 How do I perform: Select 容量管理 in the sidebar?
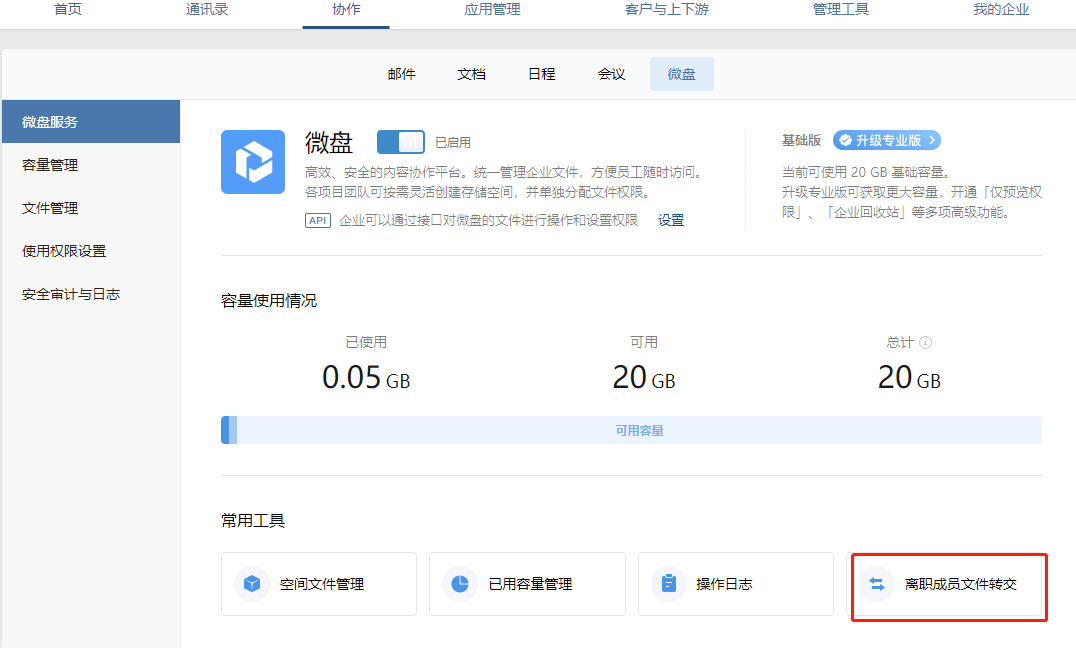pyautogui.click(x=50, y=165)
